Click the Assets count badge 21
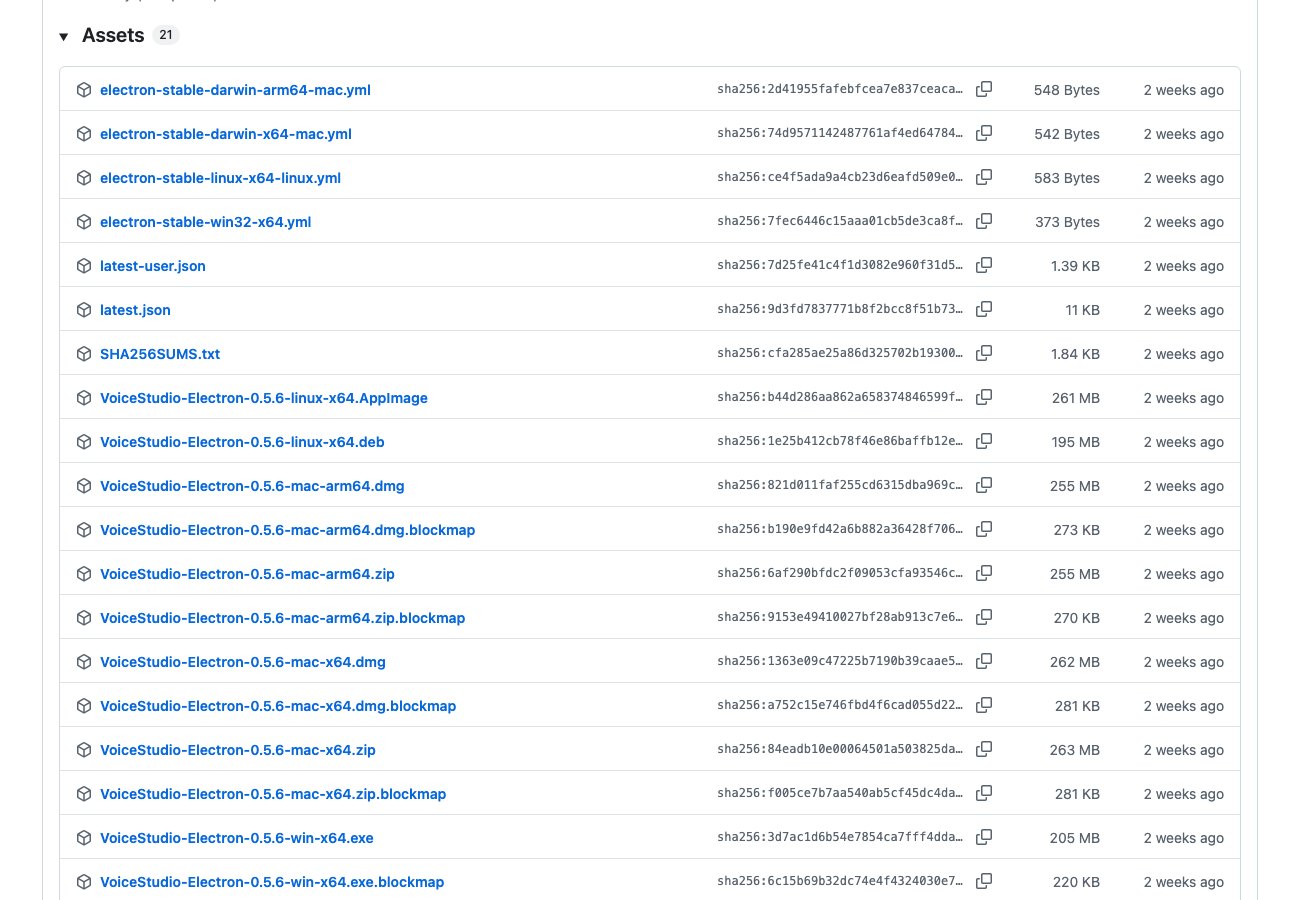 coord(165,36)
